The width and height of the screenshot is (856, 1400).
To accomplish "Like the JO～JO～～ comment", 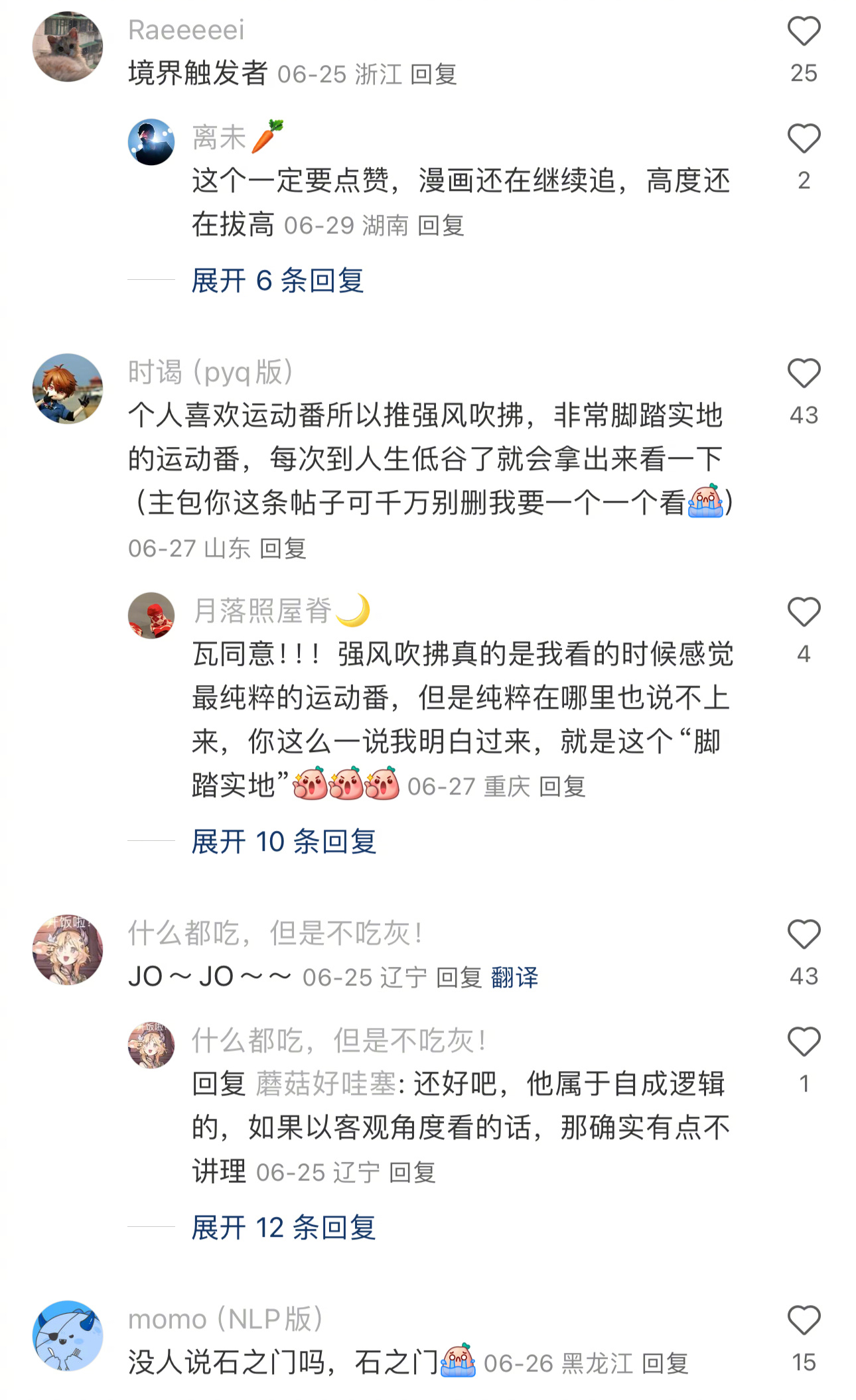I will tap(804, 934).
